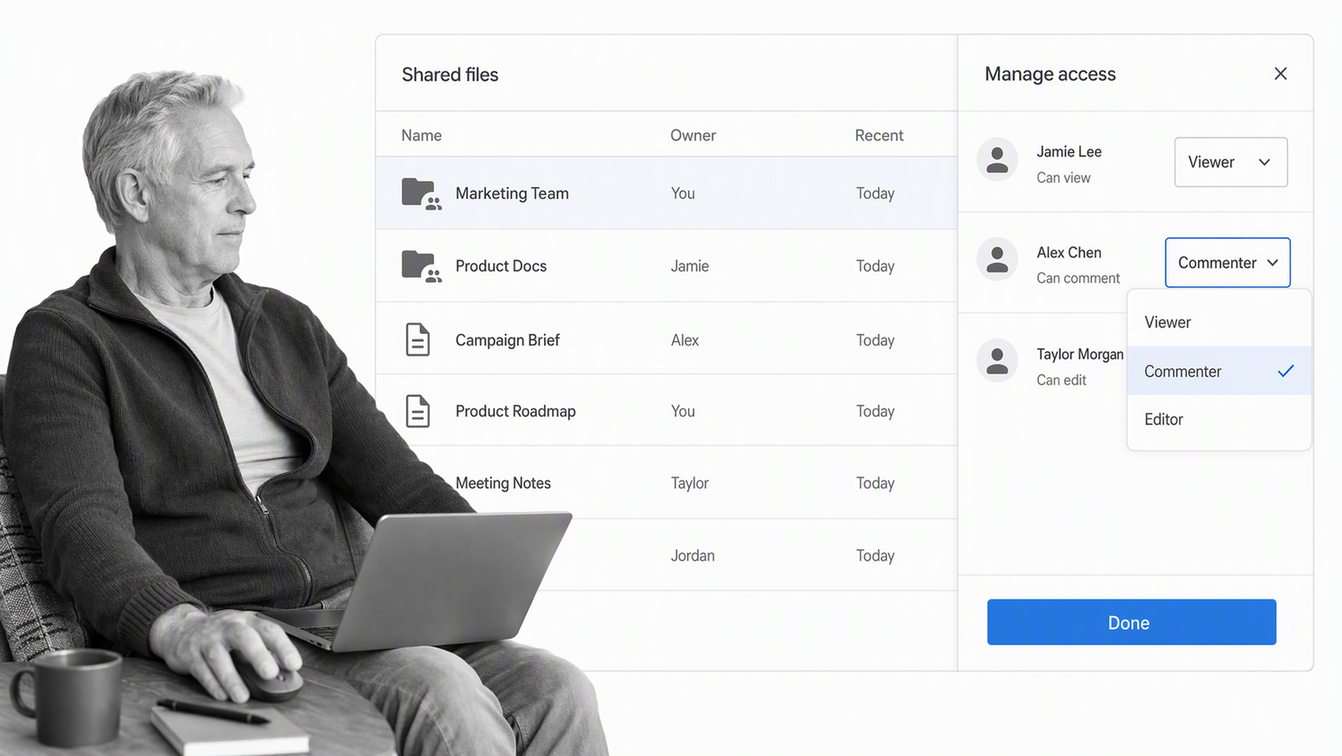
Task: Click the Taylor owner cell
Action: tap(690, 483)
